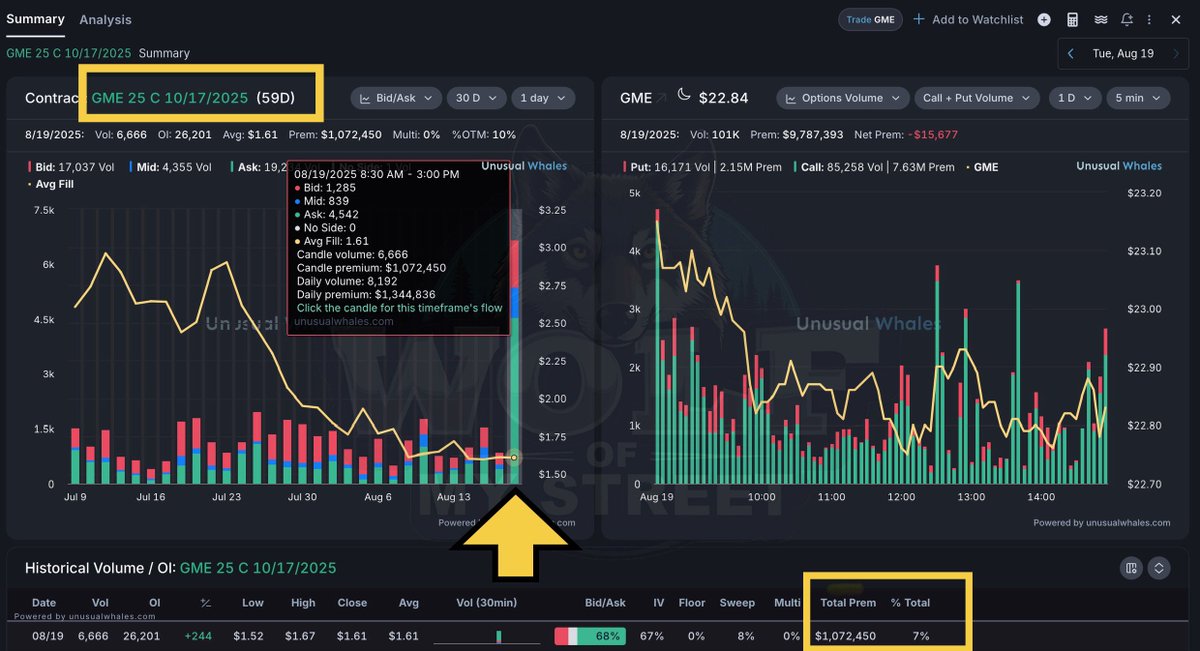Viewport: 1200px width, 651px height.
Task: Open the 30 D range dropdown
Action: tap(476, 98)
